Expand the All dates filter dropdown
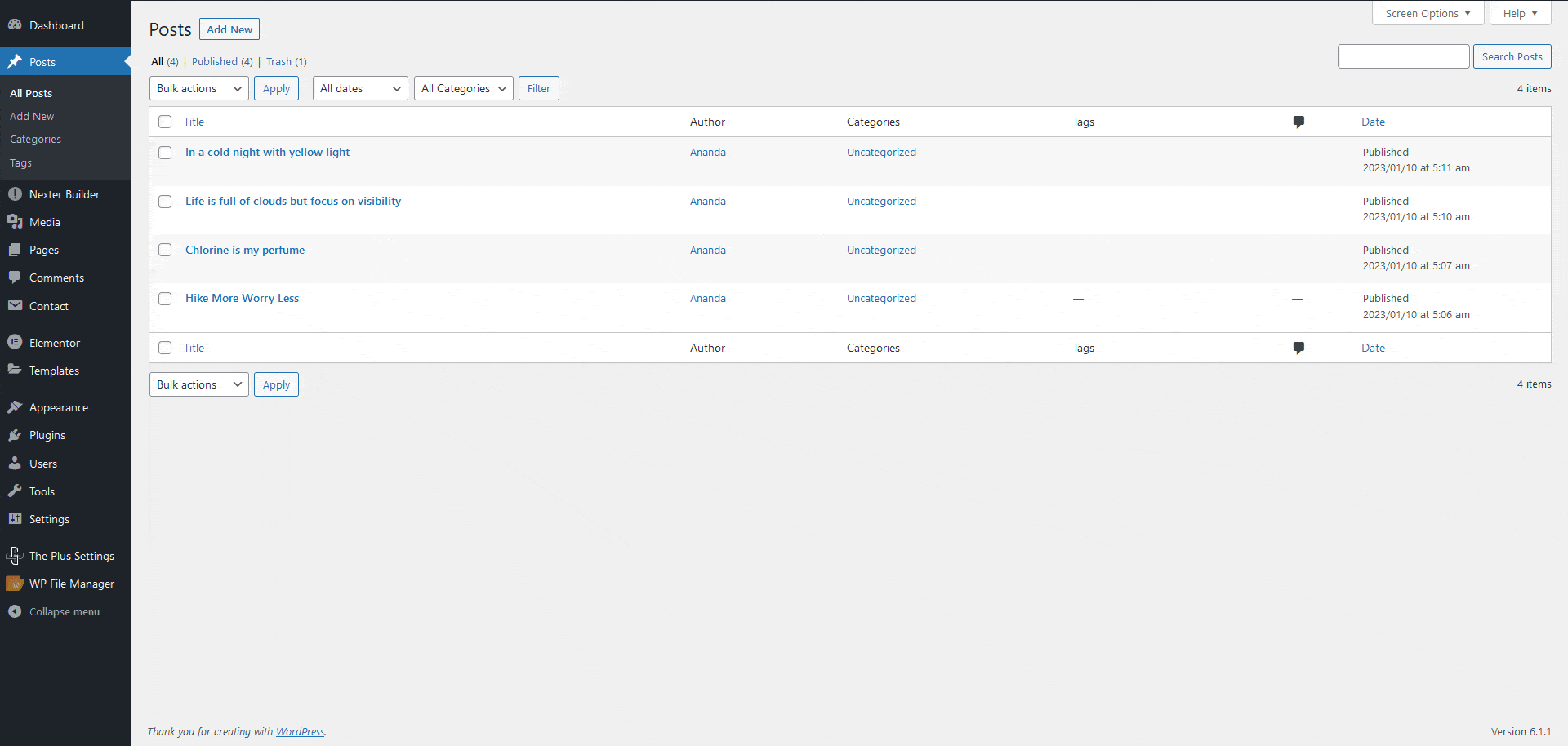Viewport: 1568px width, 746px height. point(359,88)
